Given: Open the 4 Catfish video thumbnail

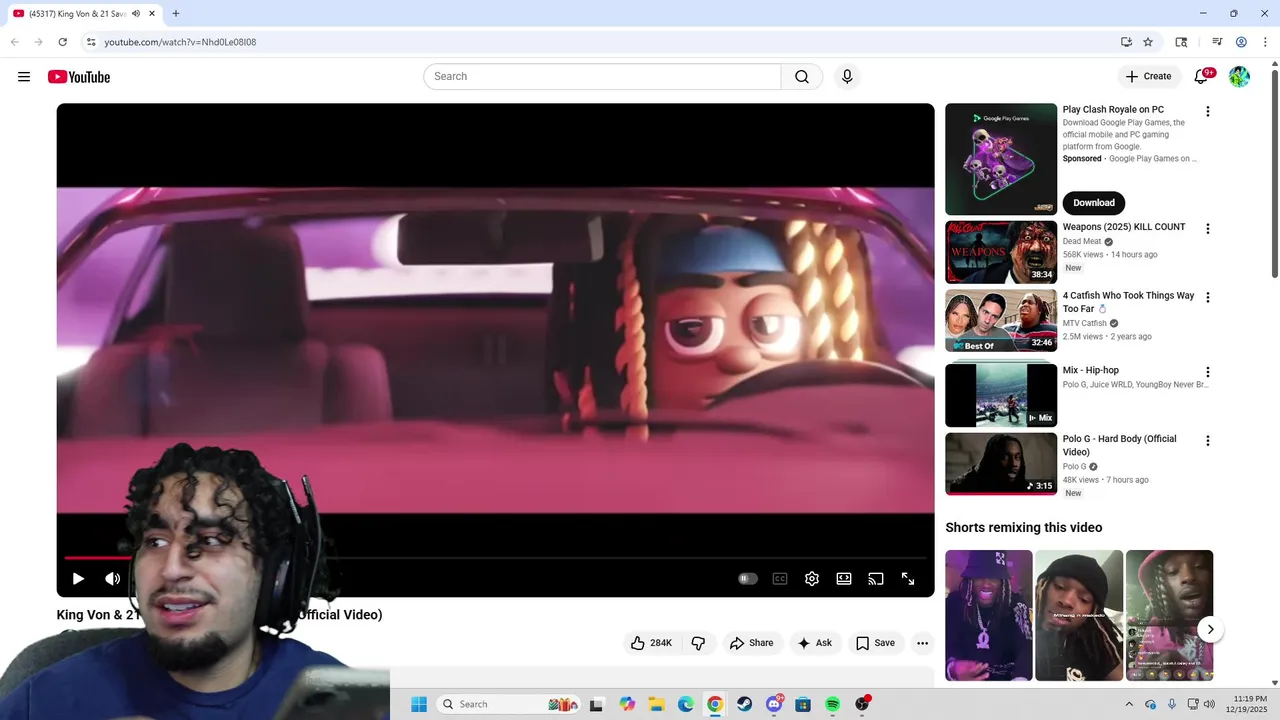Looking at the screenshot, I should click(1001, 321).
